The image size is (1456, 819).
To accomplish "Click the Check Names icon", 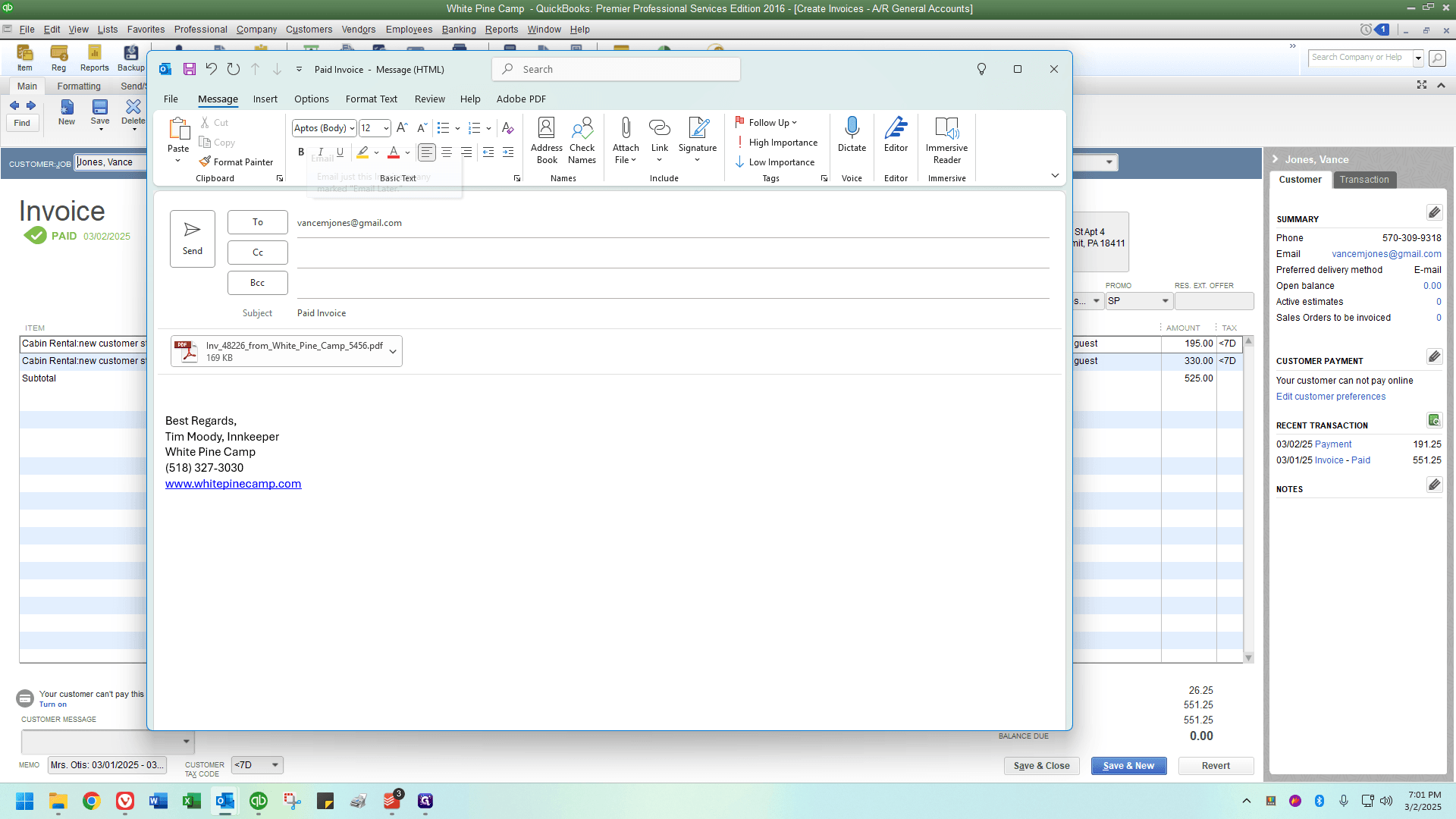I will [582, 140].
